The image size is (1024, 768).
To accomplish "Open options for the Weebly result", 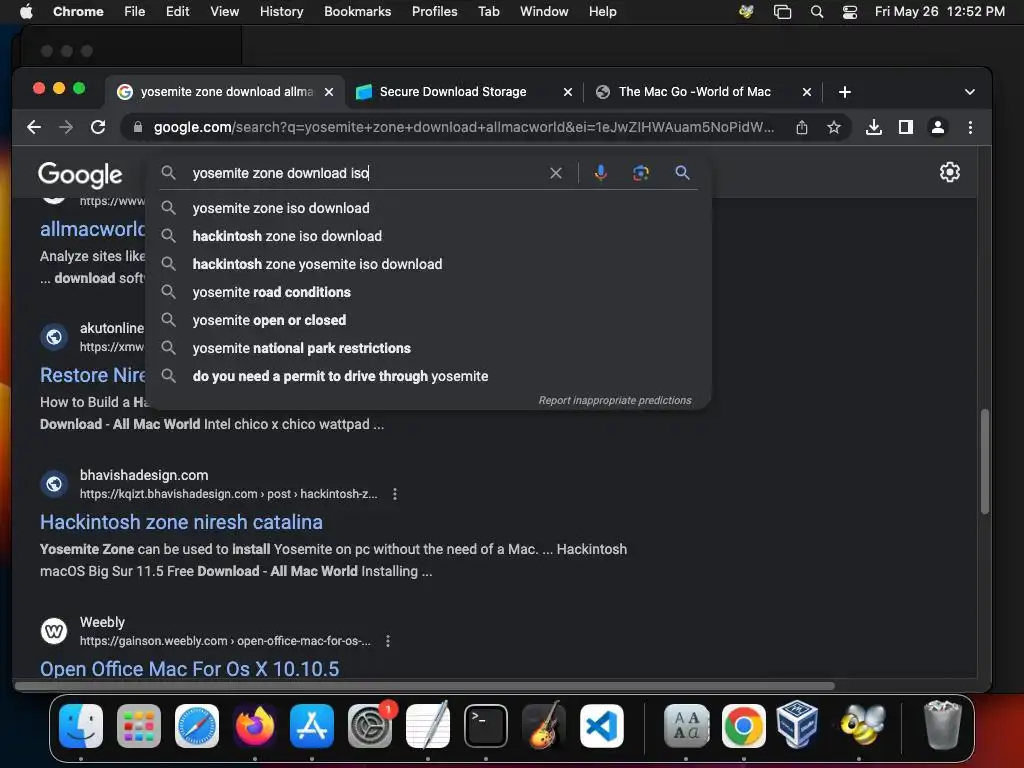I will coord(388,641).
